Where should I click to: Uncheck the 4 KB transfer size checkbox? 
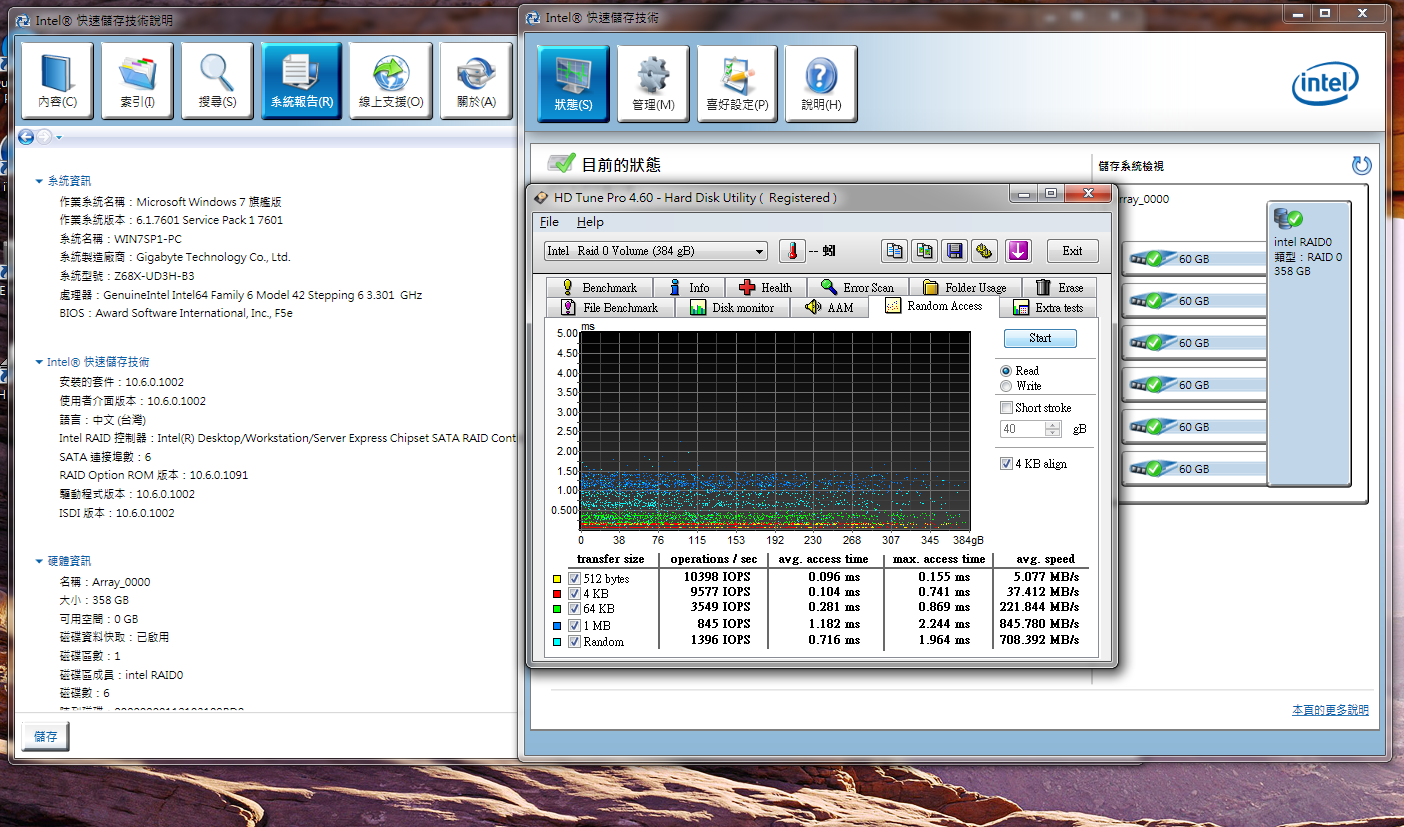[x=574, y=594]
